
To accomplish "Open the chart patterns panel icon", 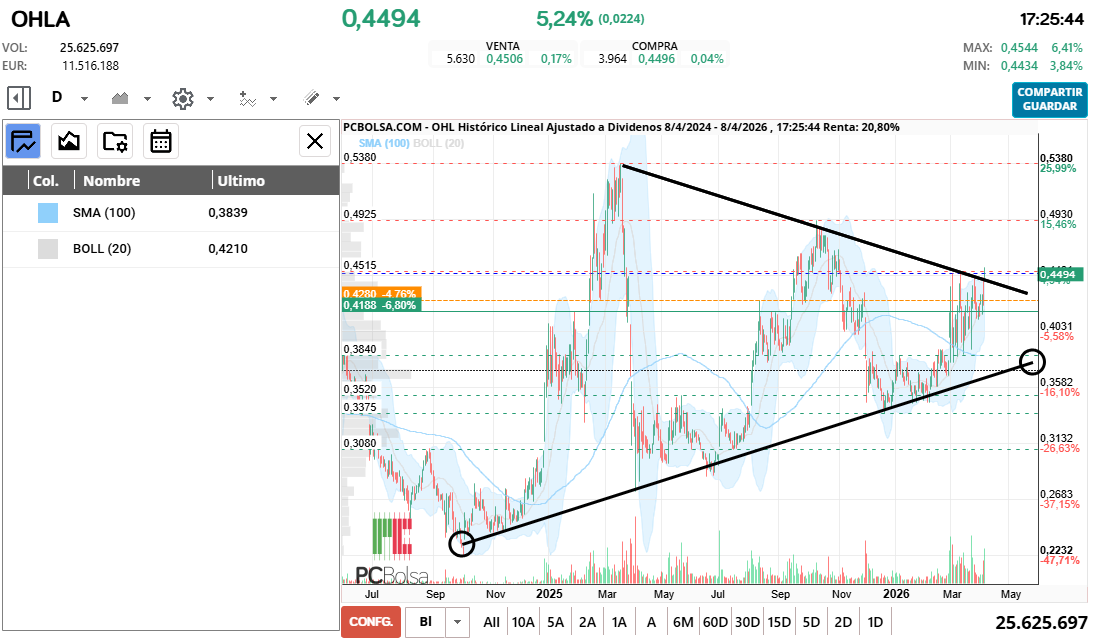I will click(x=69, y=141).
